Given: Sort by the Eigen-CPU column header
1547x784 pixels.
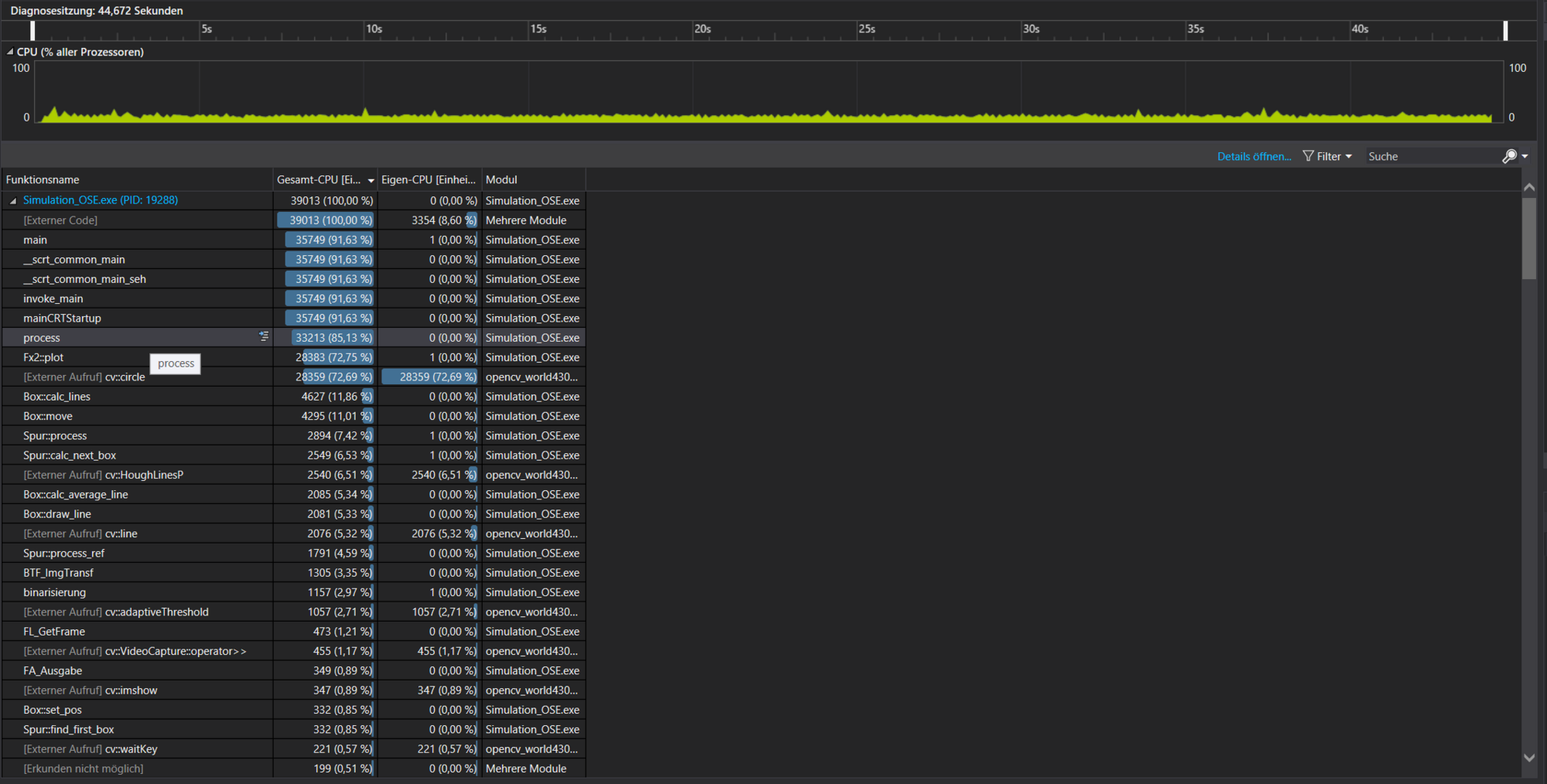Looking at the screenshot, I should click(x=428, y=180).
